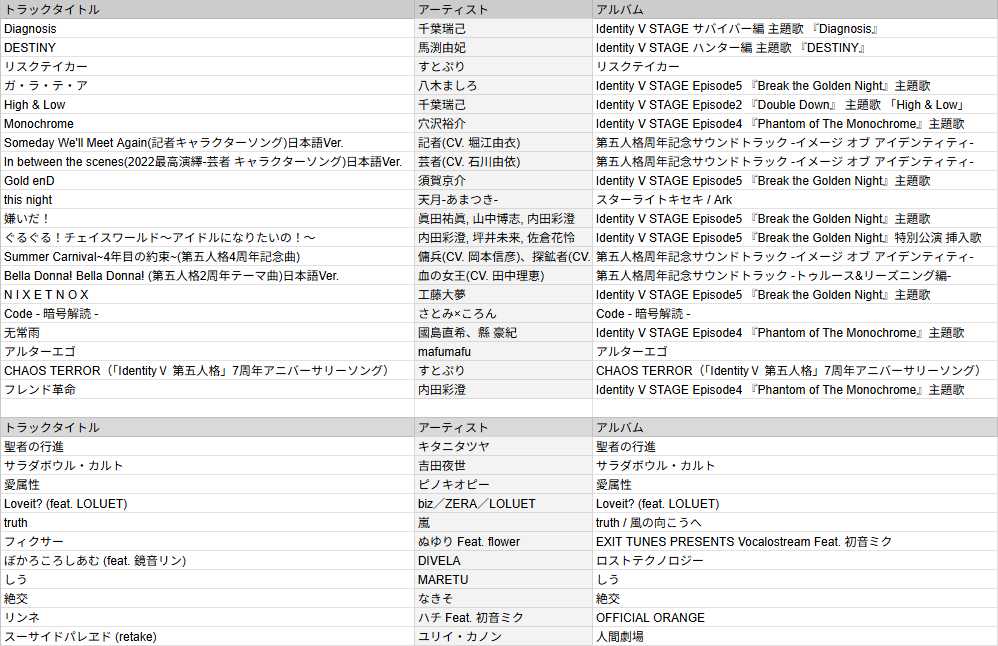Viewport: 998px width, 646px height.
Task: Click the track cell "フレンド革命"
Action: point(207,390)
